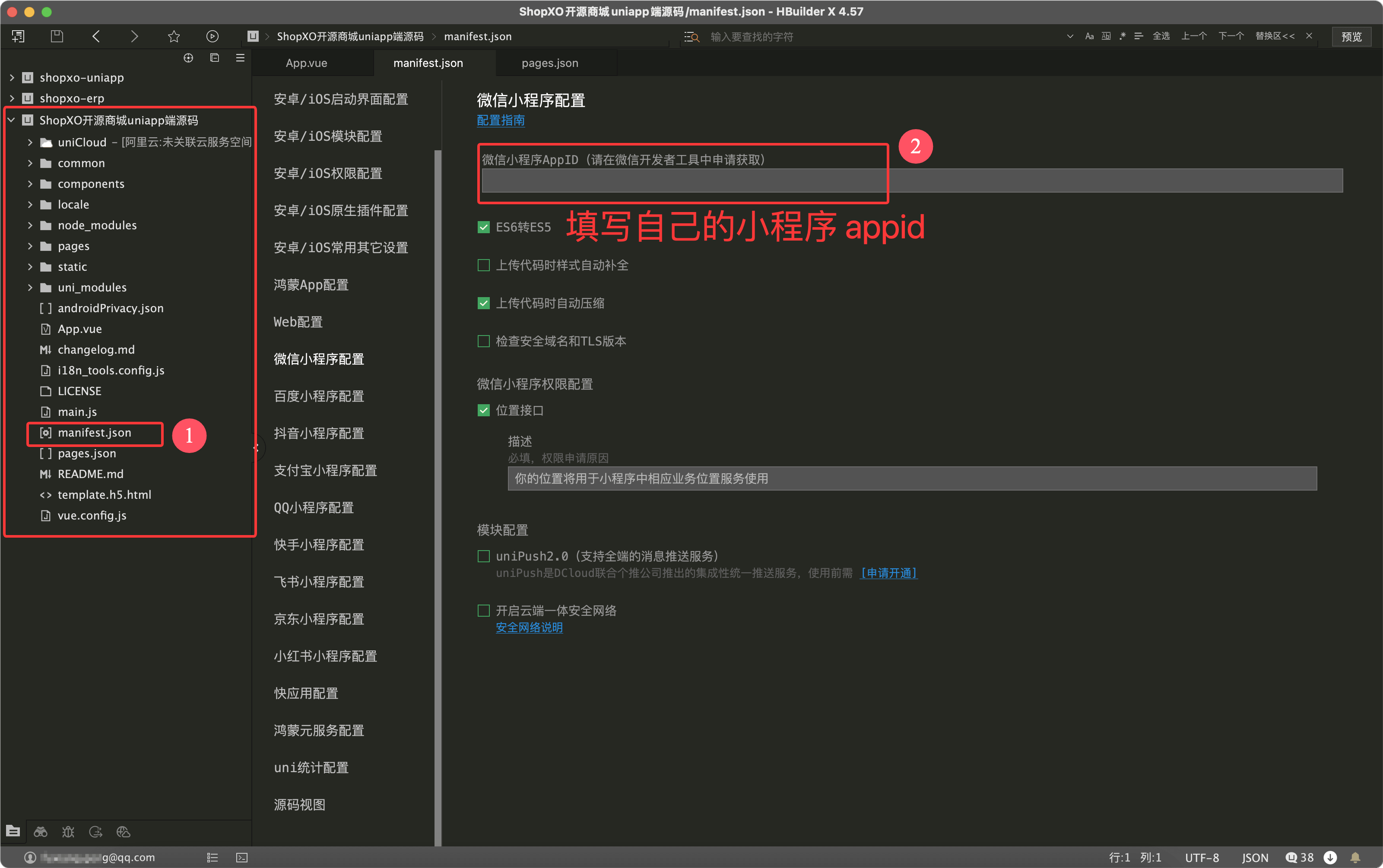Enable 检查安全域名和TLS版本 checkbox
The width and height of the screenshot is (1383, 868).
[x=483, y=341]
